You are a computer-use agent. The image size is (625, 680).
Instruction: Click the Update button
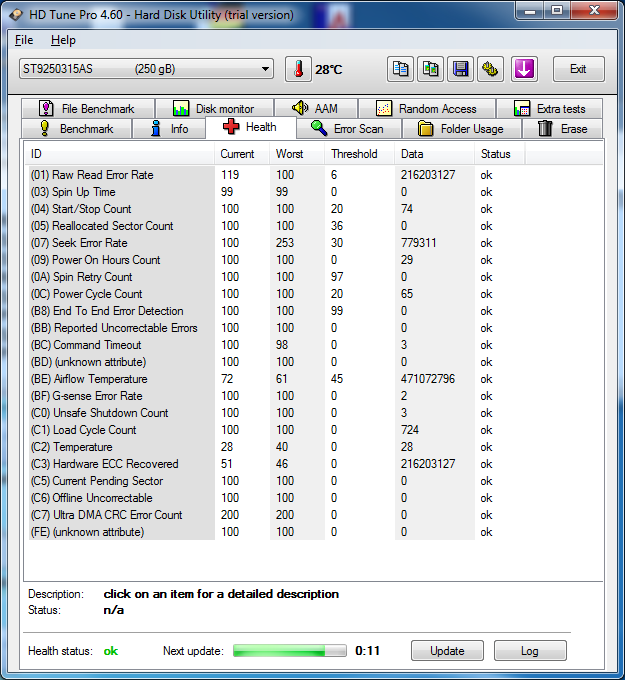tap(447, 651)
